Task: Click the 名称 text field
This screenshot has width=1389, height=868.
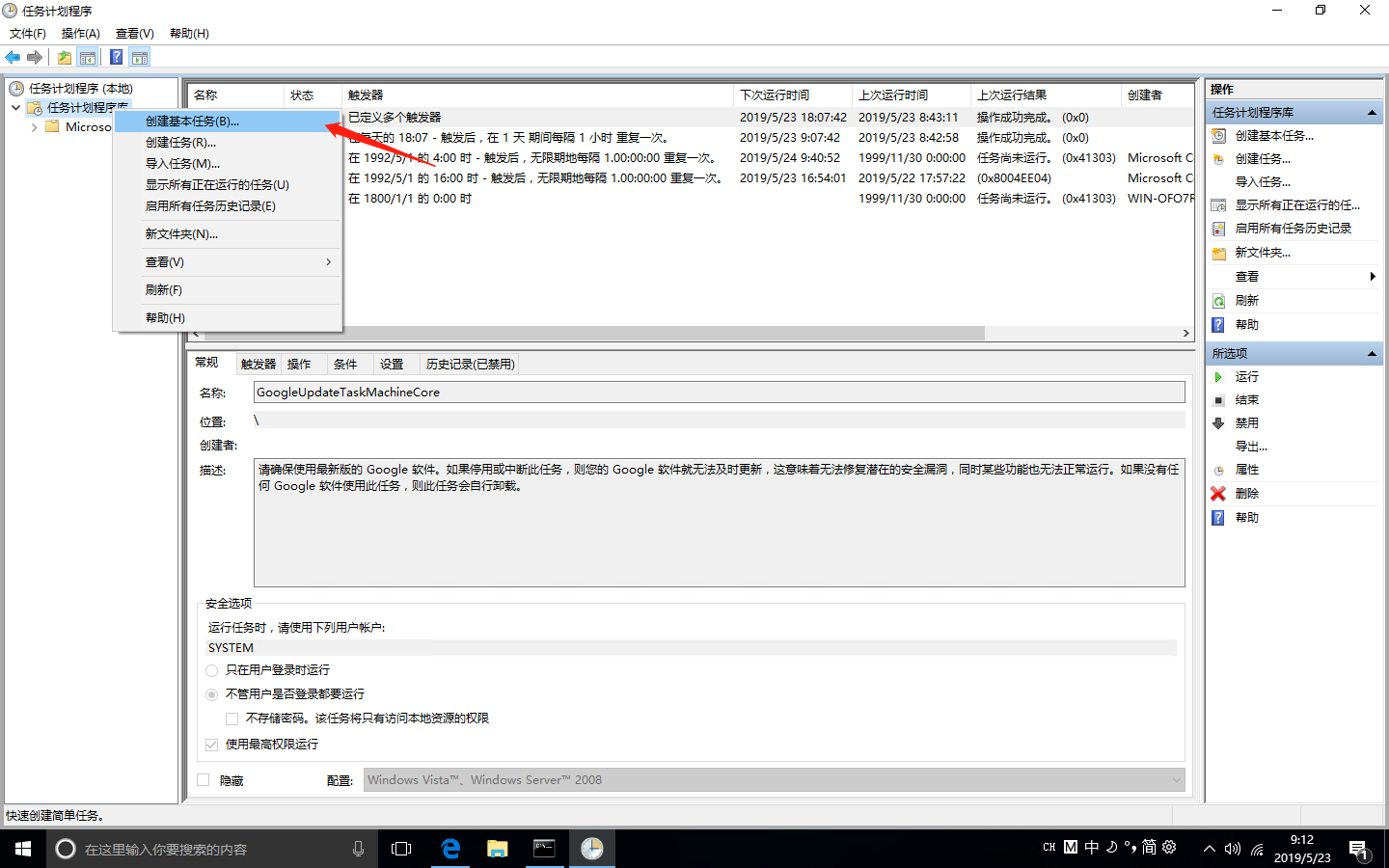Action: point(719,393)
